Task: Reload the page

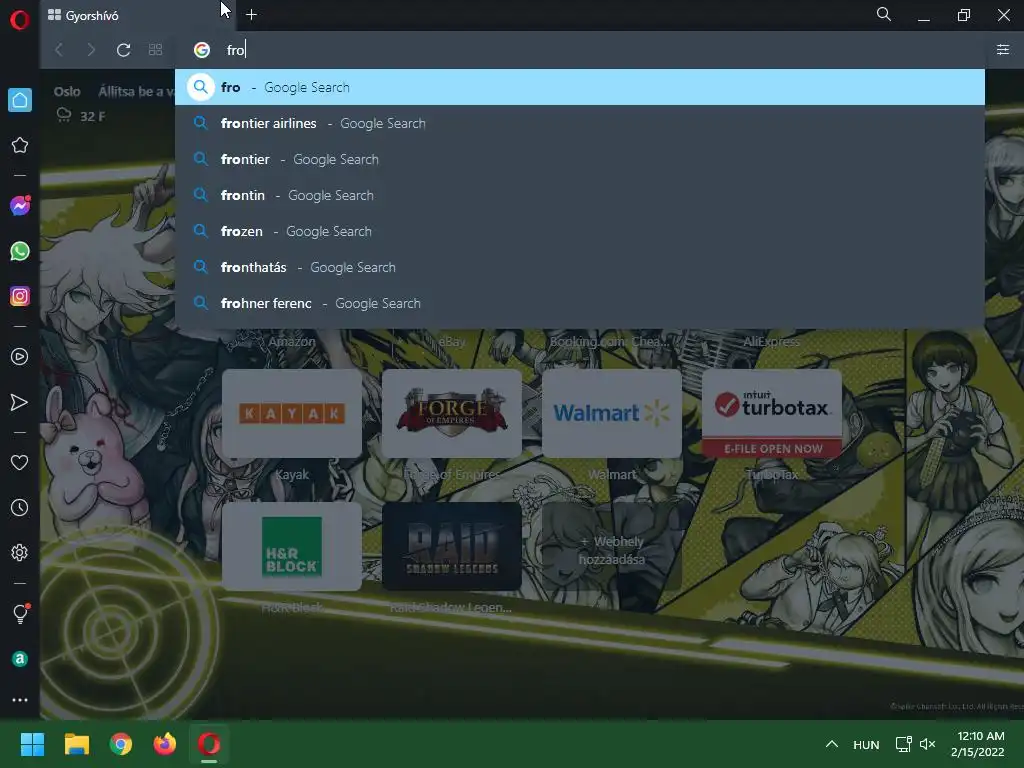Action: click(x=123, y=50)
